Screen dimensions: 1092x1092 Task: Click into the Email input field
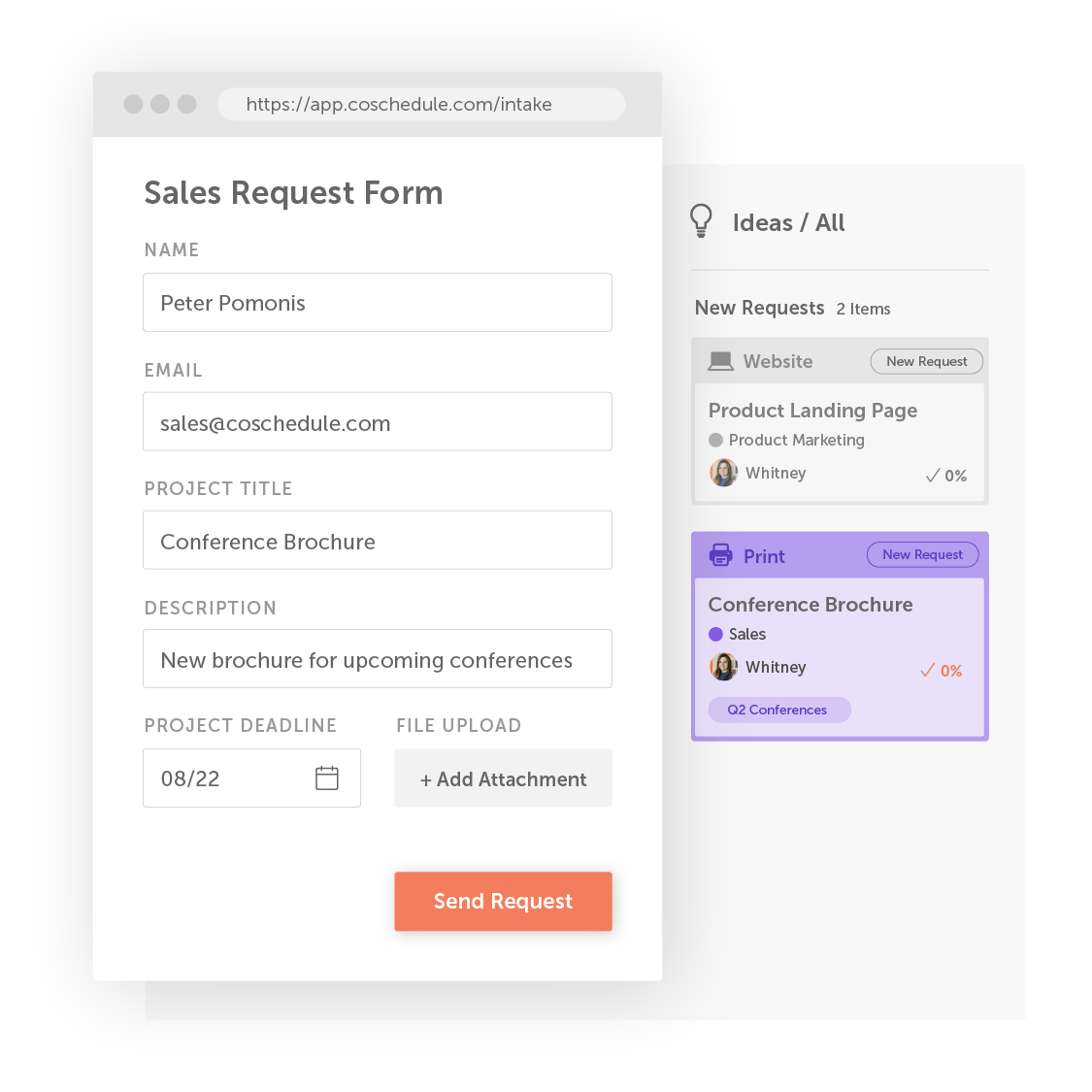point(377,422)
